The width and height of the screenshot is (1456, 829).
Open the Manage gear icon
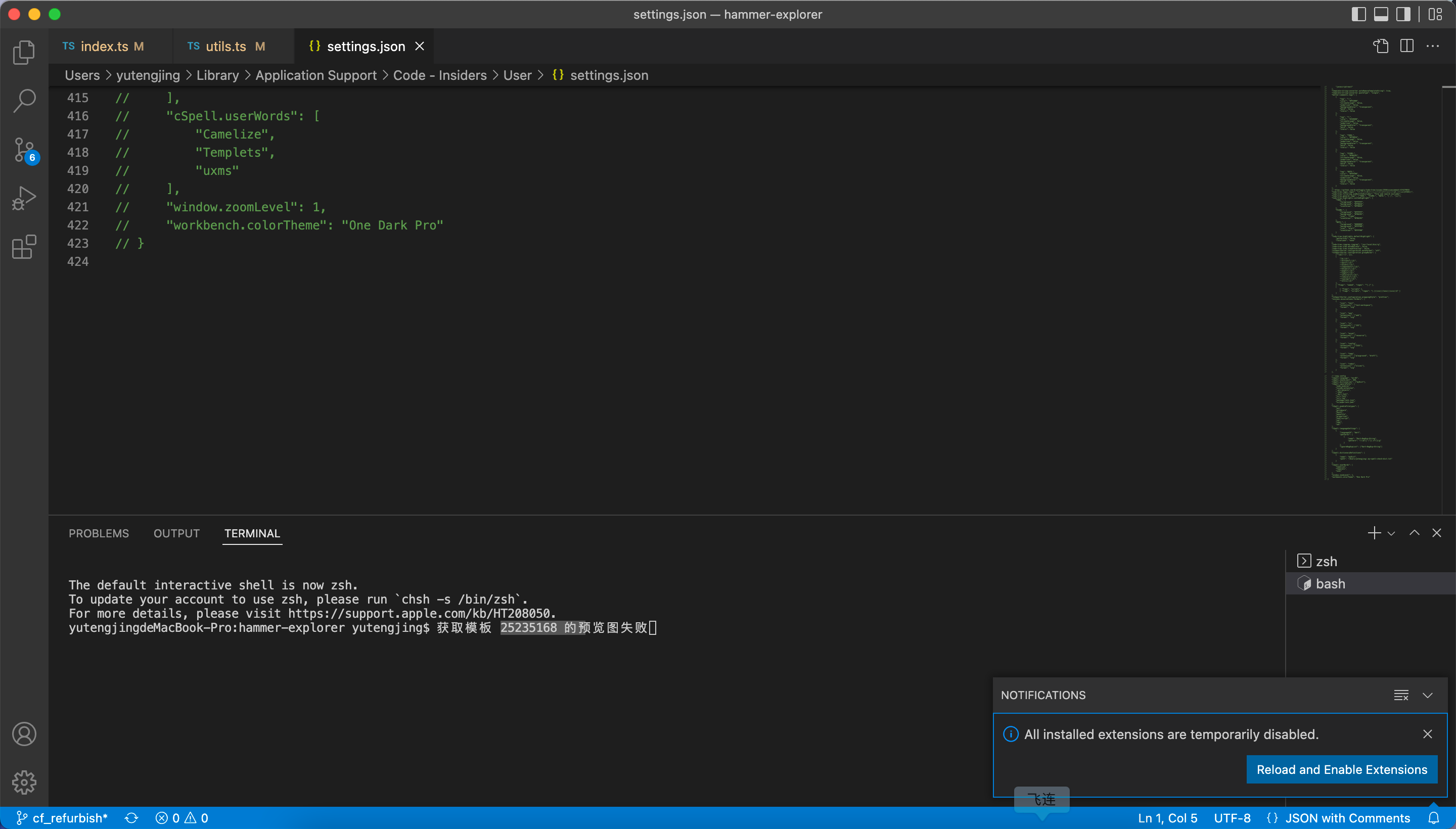click(x=24, y=782)
